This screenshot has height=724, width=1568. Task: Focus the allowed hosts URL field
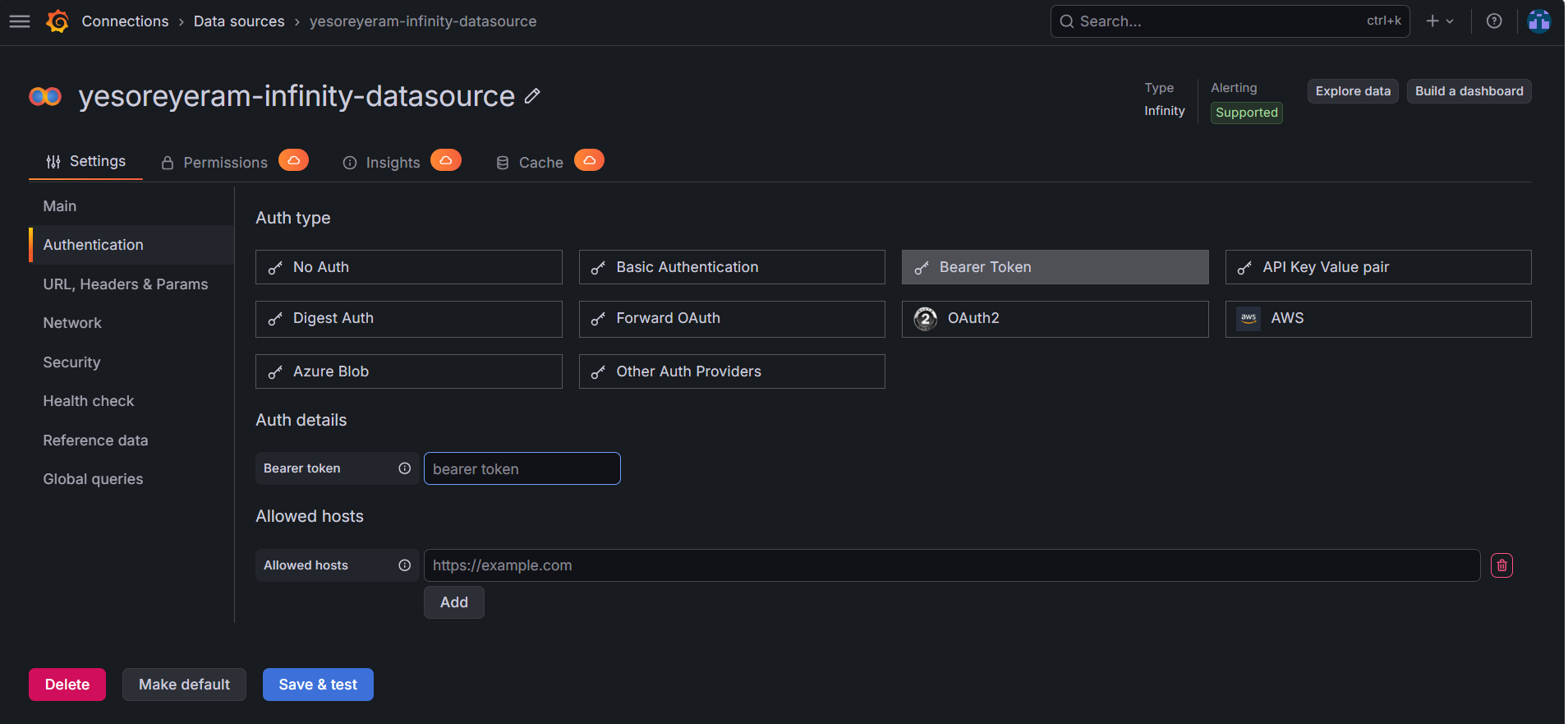point(952,565)
